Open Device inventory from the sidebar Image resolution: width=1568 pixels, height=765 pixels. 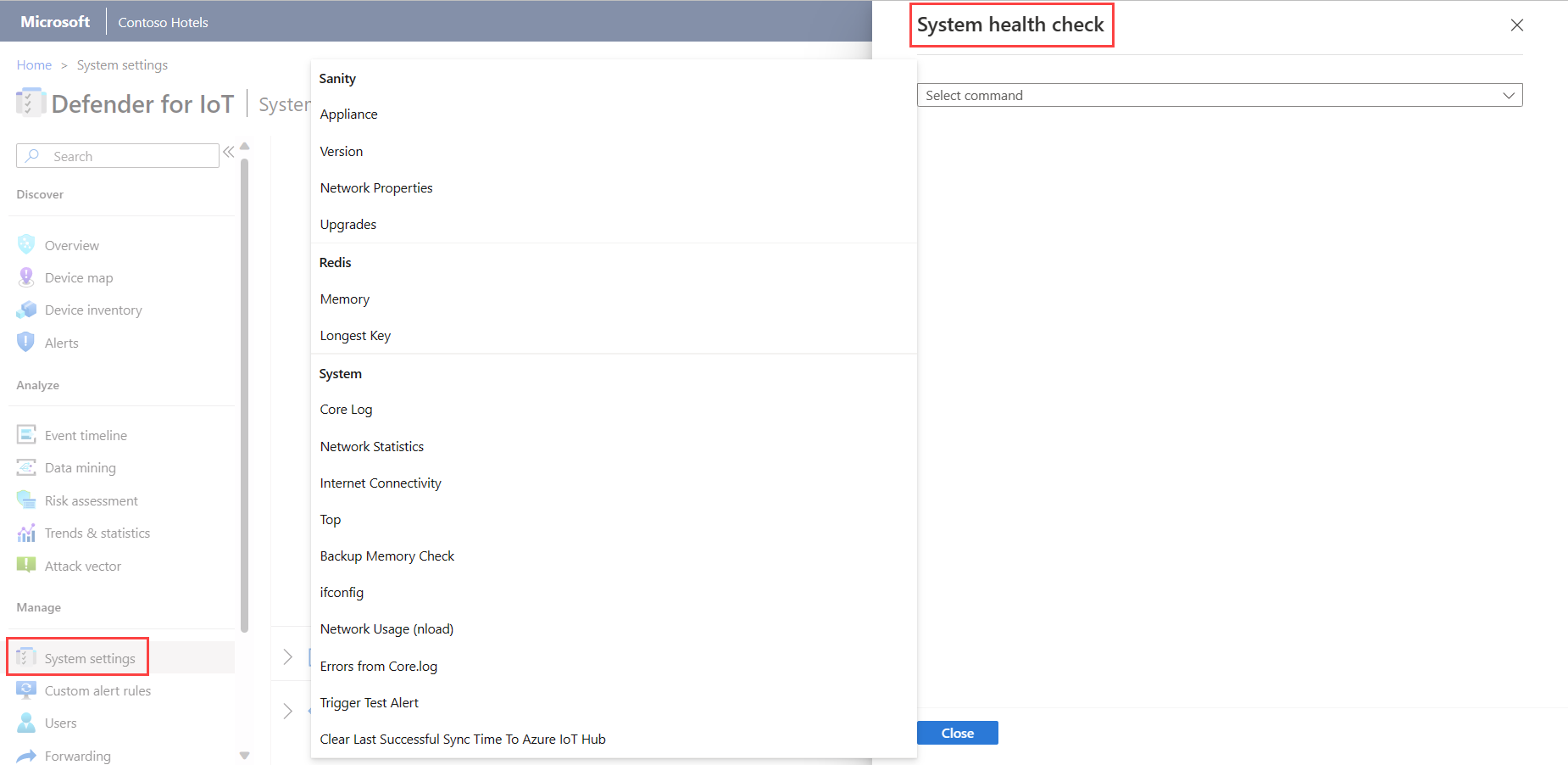point(92,310)
